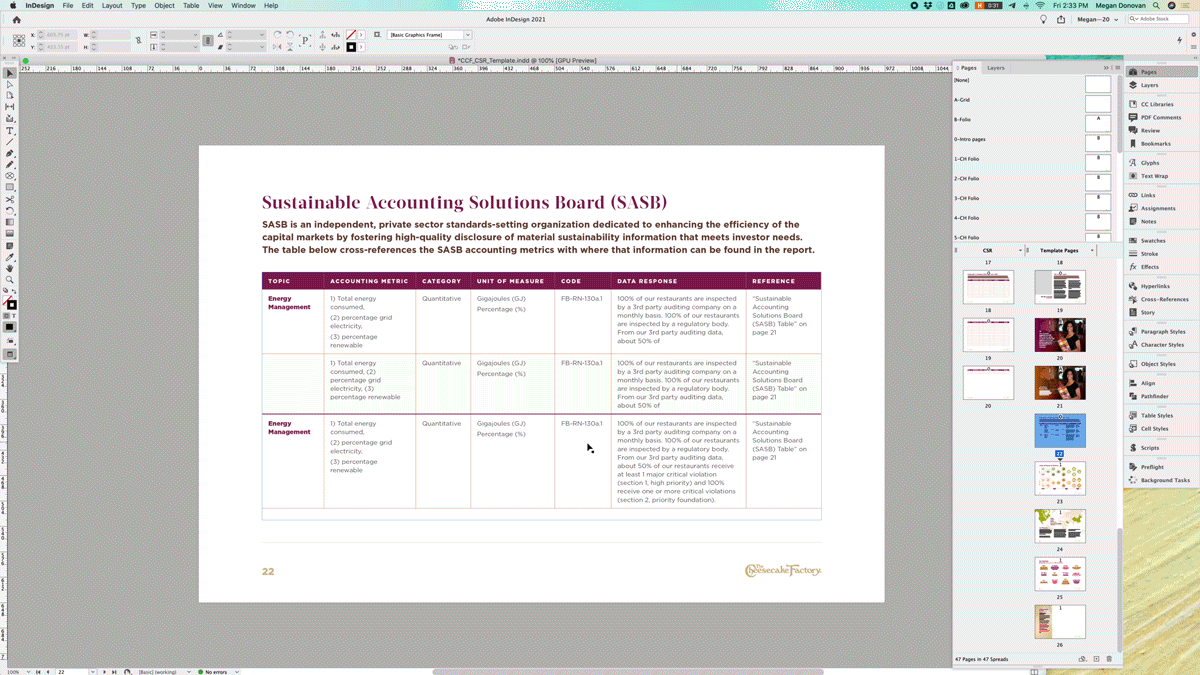This screenshot has width=1200, height=675.
Task: Click the reference point locator grid
Action: click(19, 40)
